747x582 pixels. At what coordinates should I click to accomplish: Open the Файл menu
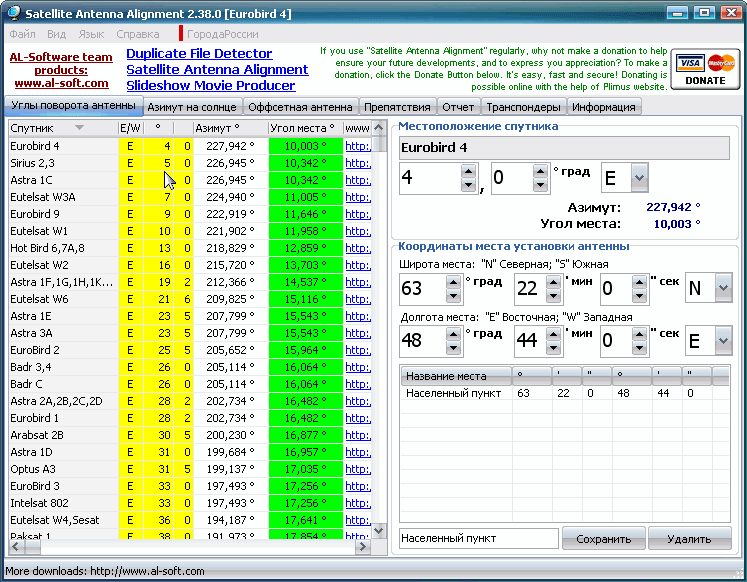pyautogui.click(x=22, y=34)
